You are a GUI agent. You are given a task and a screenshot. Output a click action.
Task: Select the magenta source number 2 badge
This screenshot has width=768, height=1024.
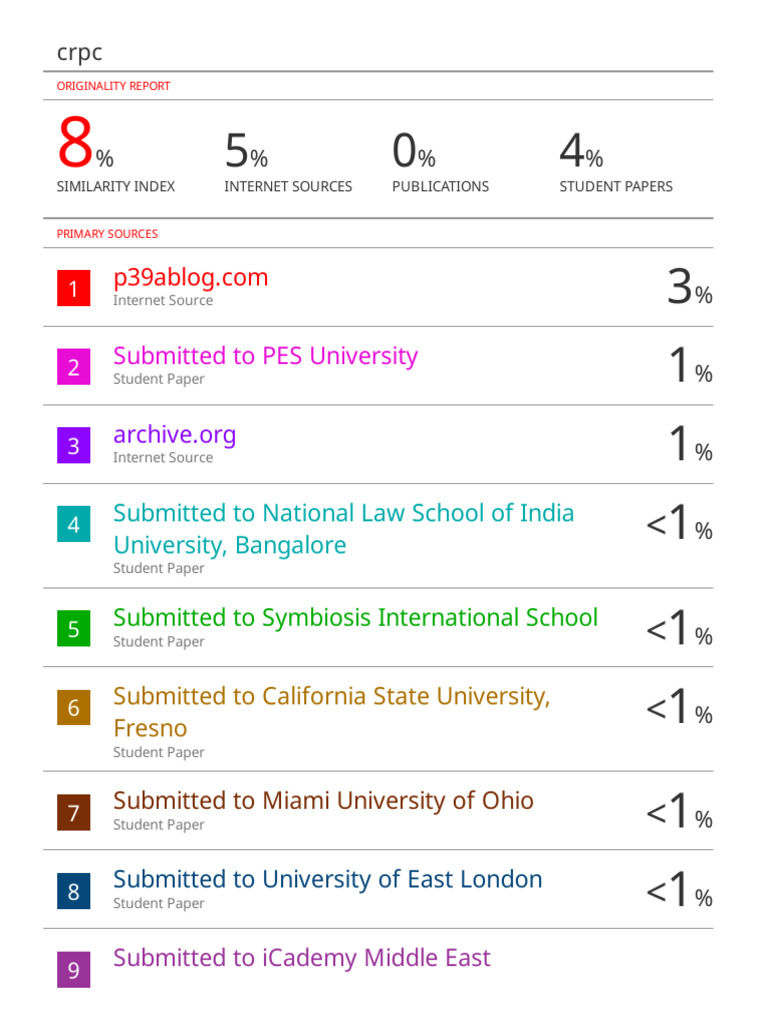click(x=73, y=367)
